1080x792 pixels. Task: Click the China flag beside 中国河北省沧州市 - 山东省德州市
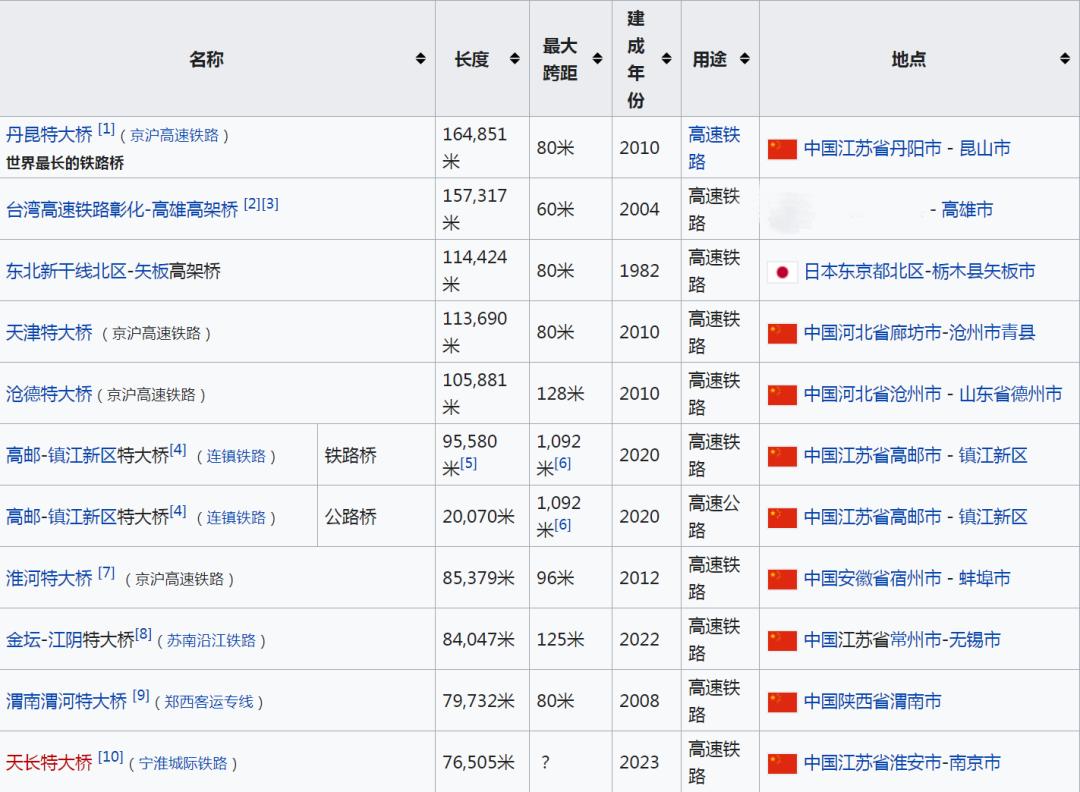pos(782,395)
